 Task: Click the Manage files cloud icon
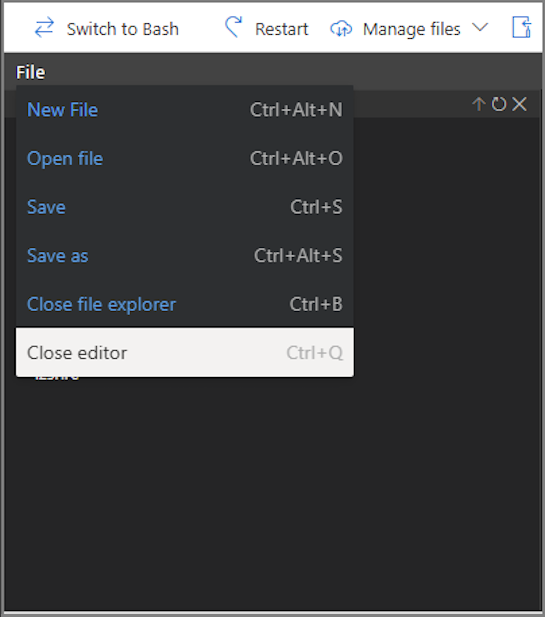point(341,29)
